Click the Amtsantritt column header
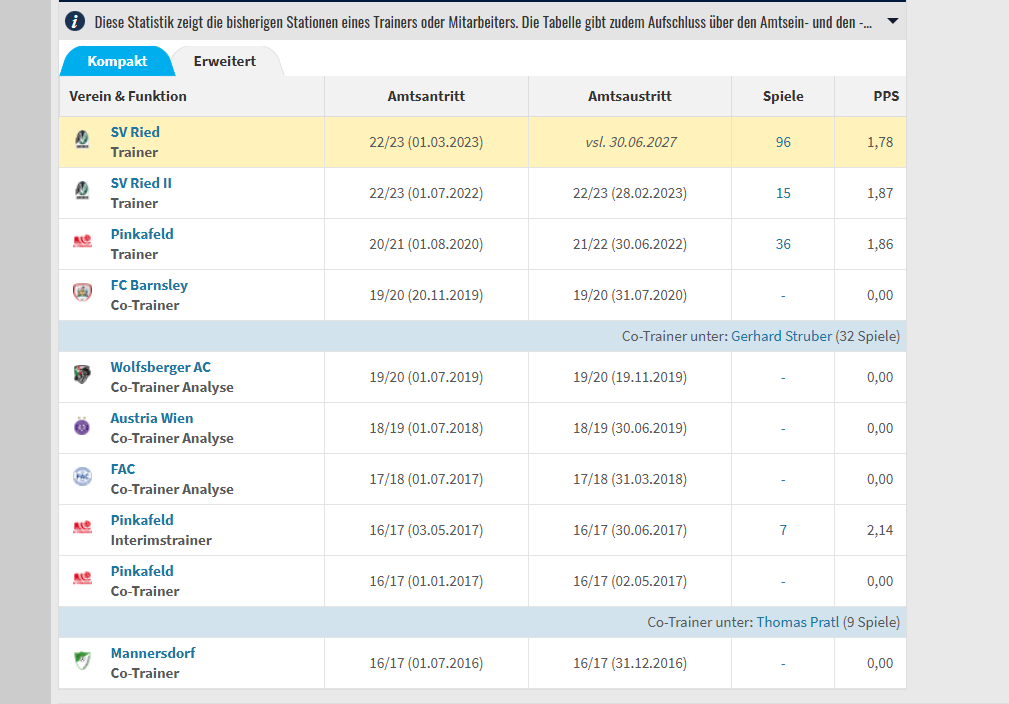 (426, 96)
